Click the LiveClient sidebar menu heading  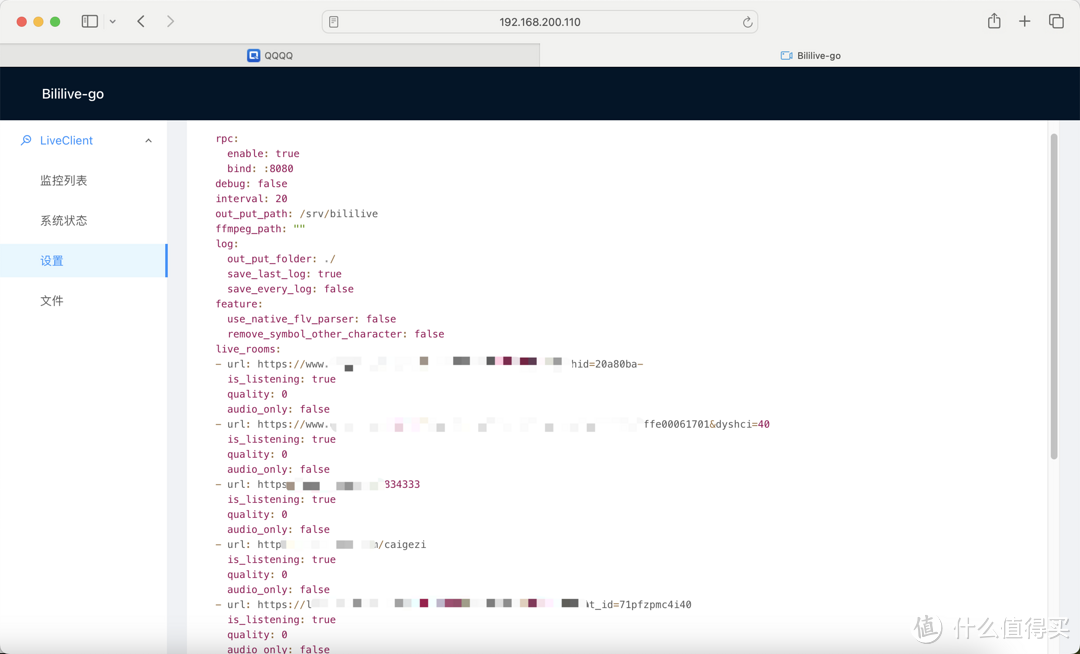click(x=66, y=141)
